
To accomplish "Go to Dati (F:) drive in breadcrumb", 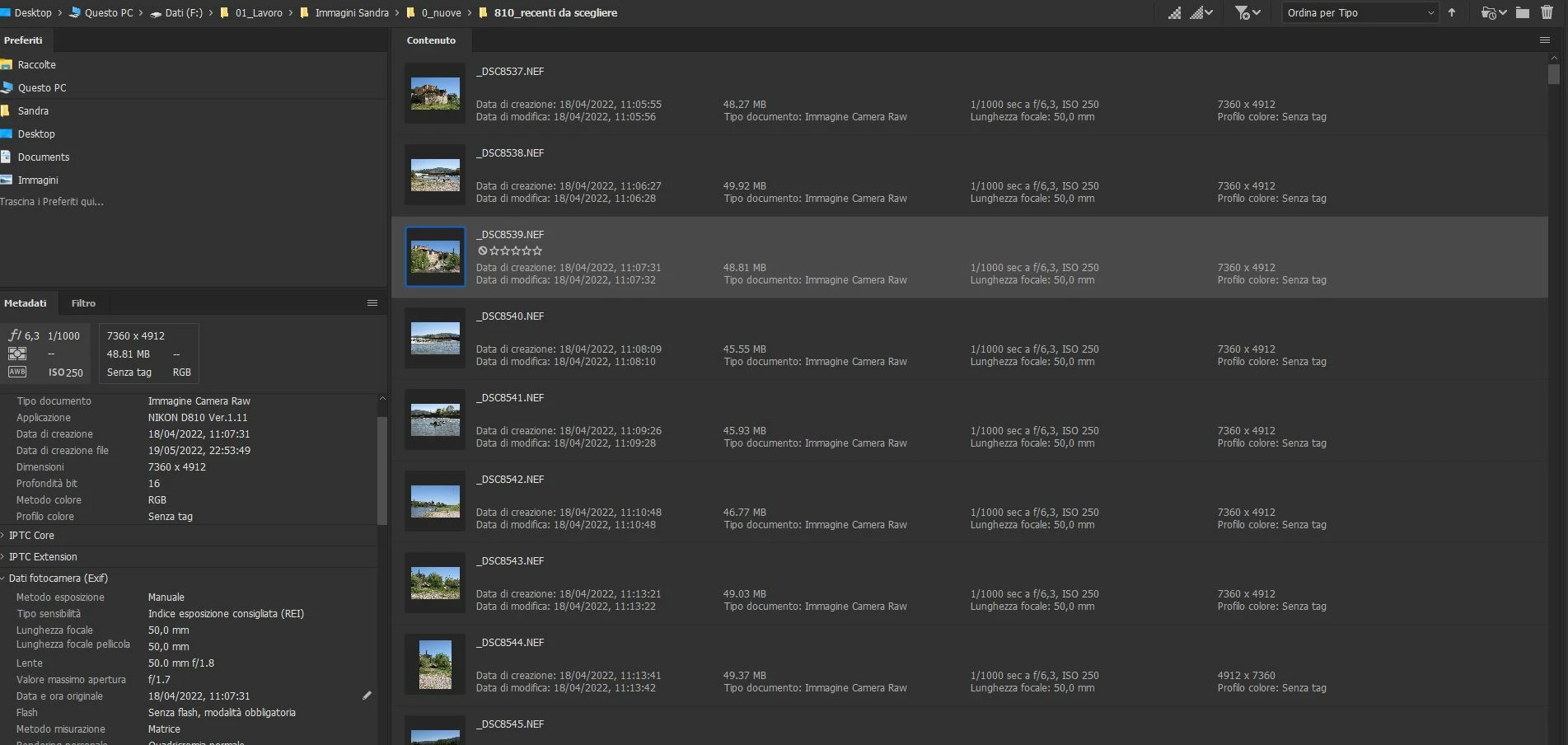I will click(184, 12).
